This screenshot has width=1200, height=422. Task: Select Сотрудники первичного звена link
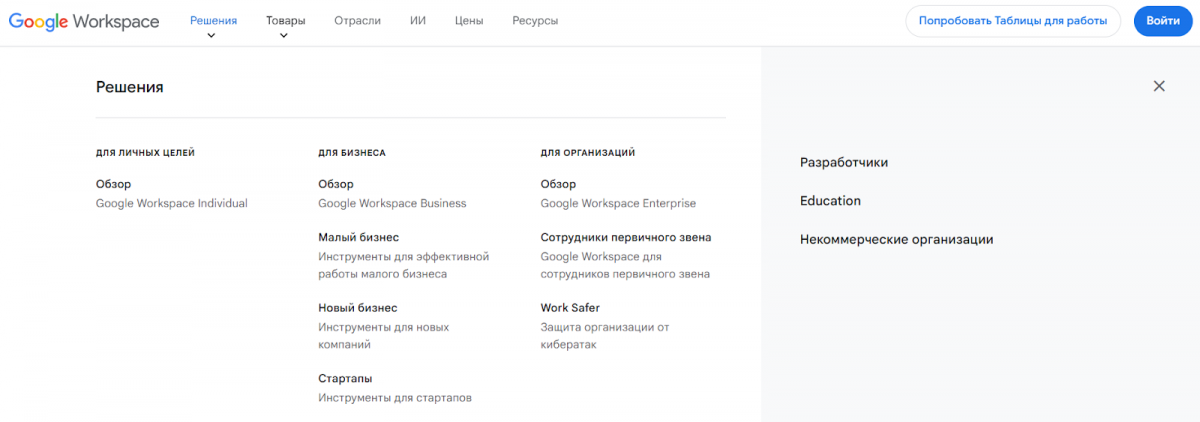pyautogui.click(x=626, y=238)
